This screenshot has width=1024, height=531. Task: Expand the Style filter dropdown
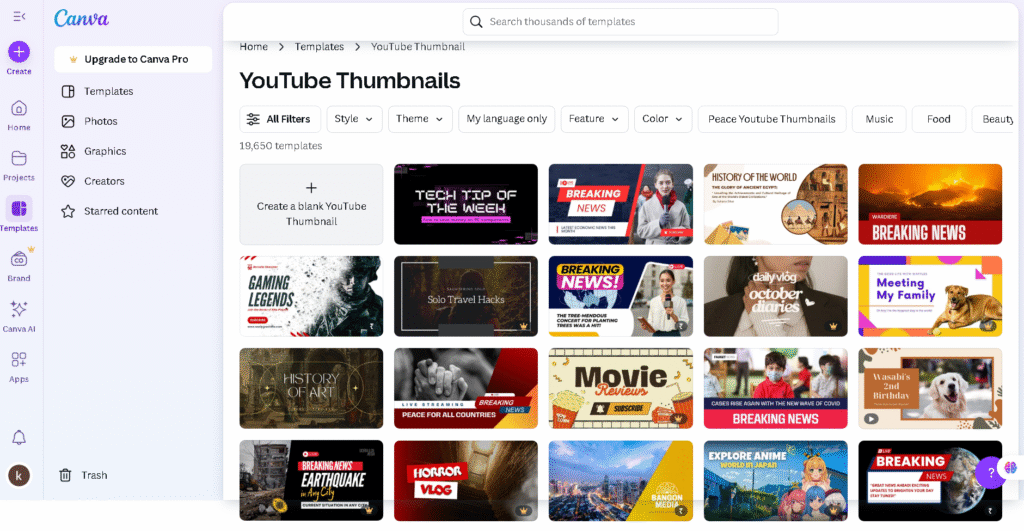point(354,119)
